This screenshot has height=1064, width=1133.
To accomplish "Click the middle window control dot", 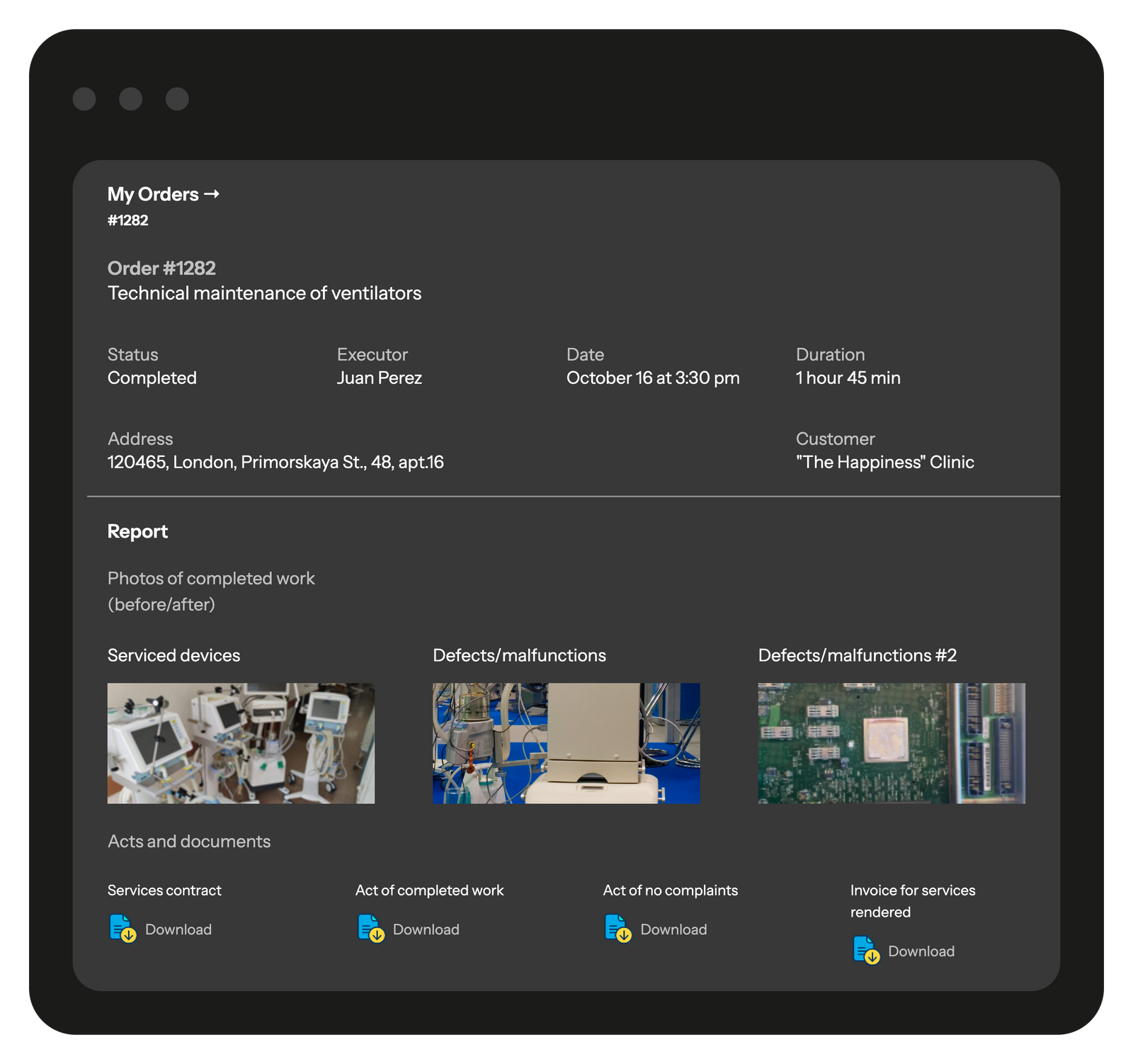I will [130, 99].
